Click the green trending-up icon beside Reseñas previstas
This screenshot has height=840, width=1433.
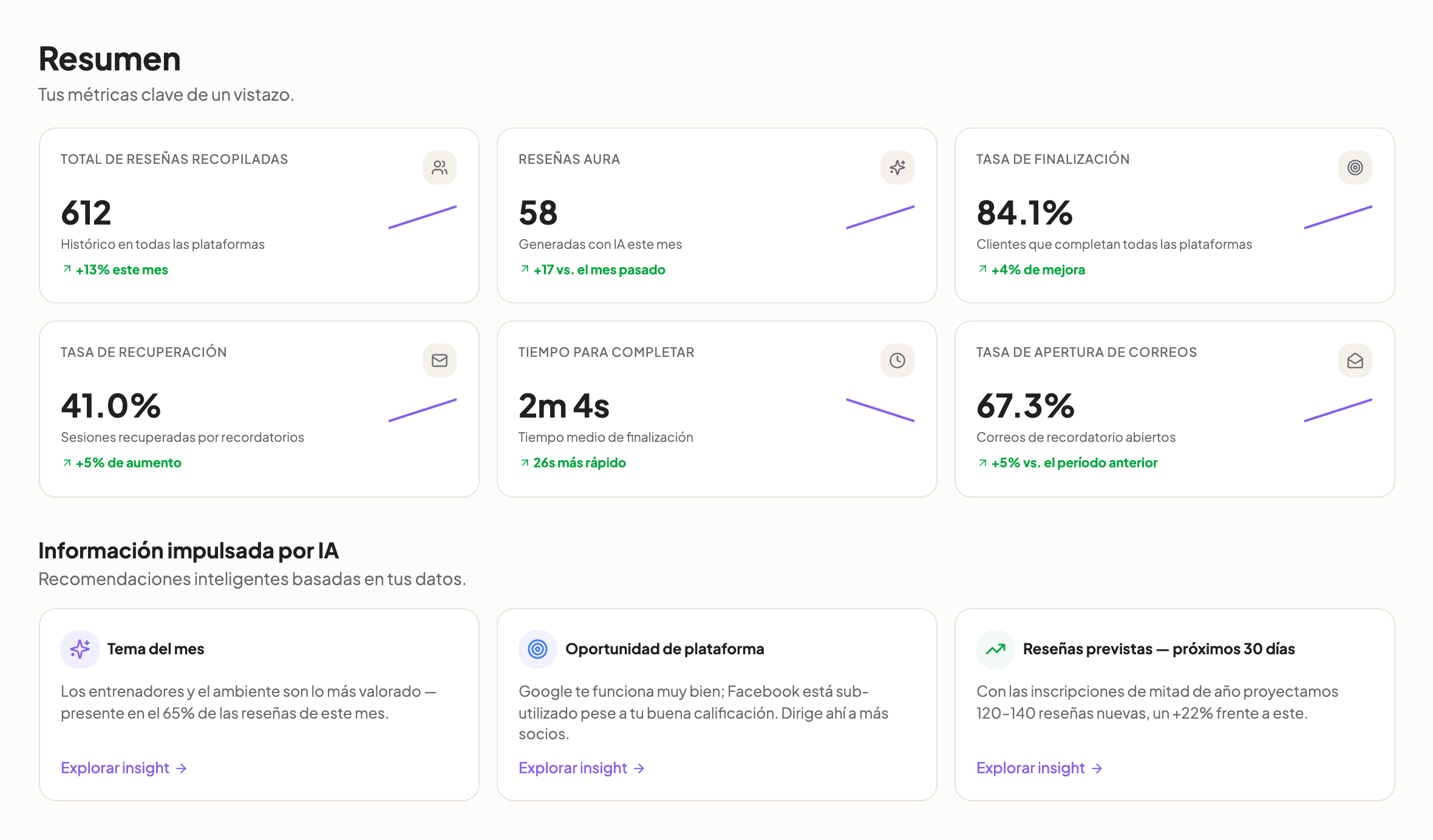(x=996, y=649)
